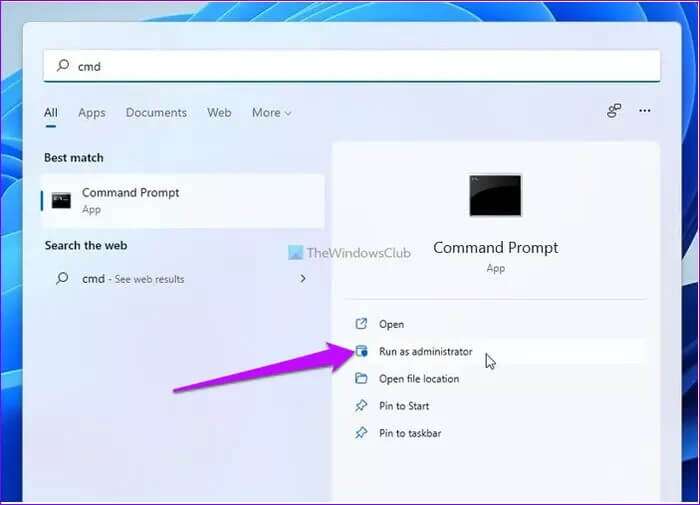The image size is (700, 505).
Task: Click the web search magnifier icon beside cmd
Action: (x=62, y=279)
